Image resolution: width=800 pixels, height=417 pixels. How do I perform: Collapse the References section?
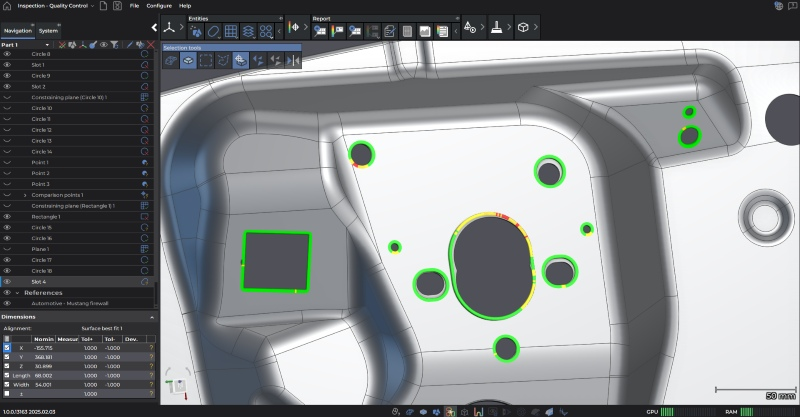point(17,292)
